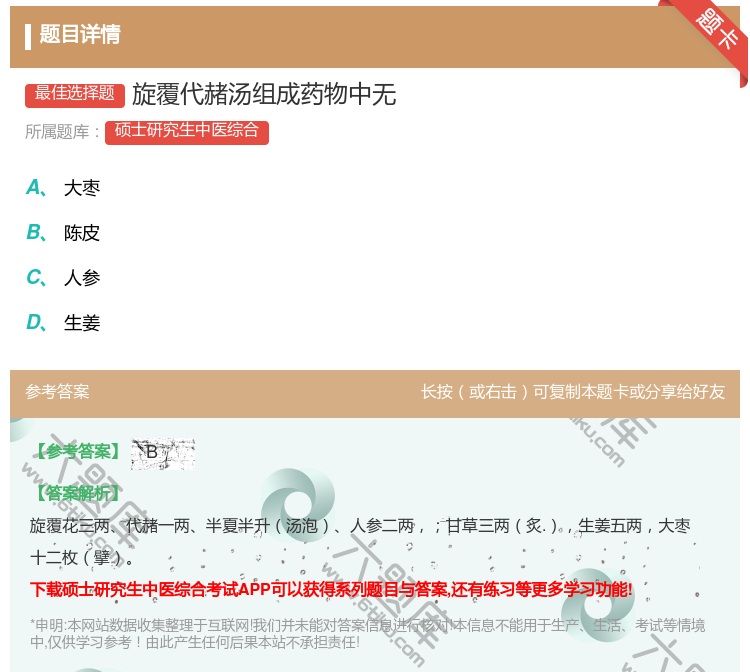Click the white bar beside 题目详情
The width and height of the screenshot is (750, 672).
tap(28, 36)
